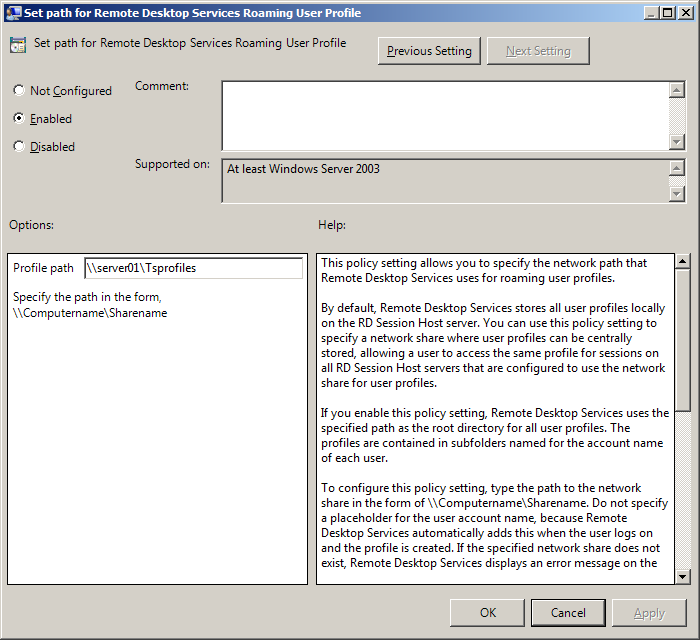Click the title bar window icon
The image size is (700, 640).
click(x=13, y=12)
